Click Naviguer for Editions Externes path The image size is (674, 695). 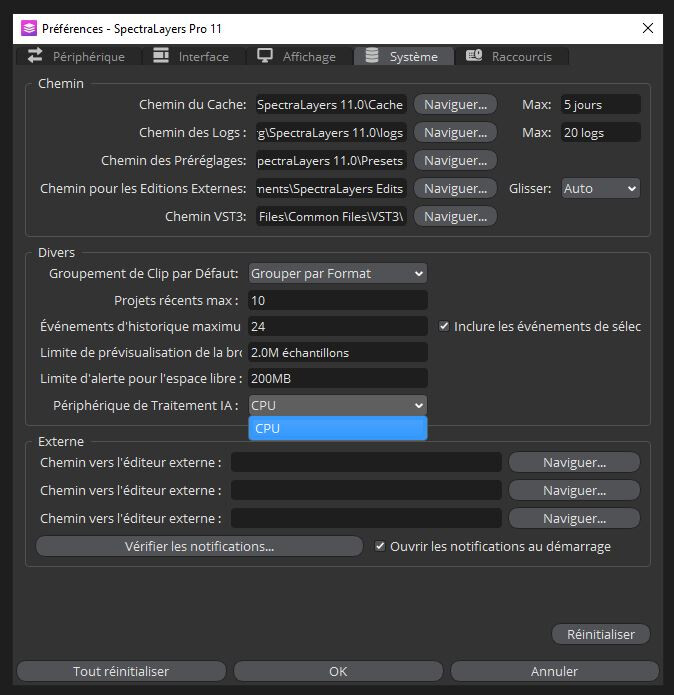coord(455,188)
